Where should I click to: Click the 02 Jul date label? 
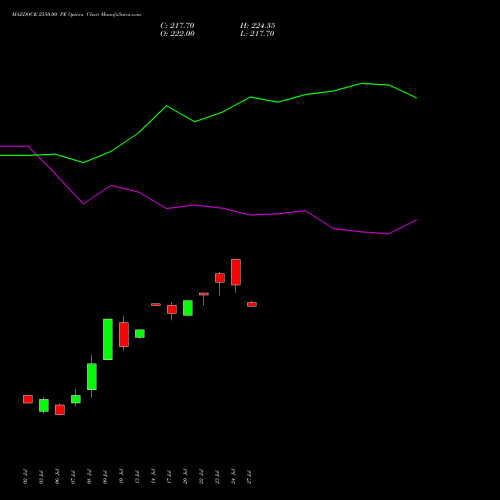tap(26, 477)
